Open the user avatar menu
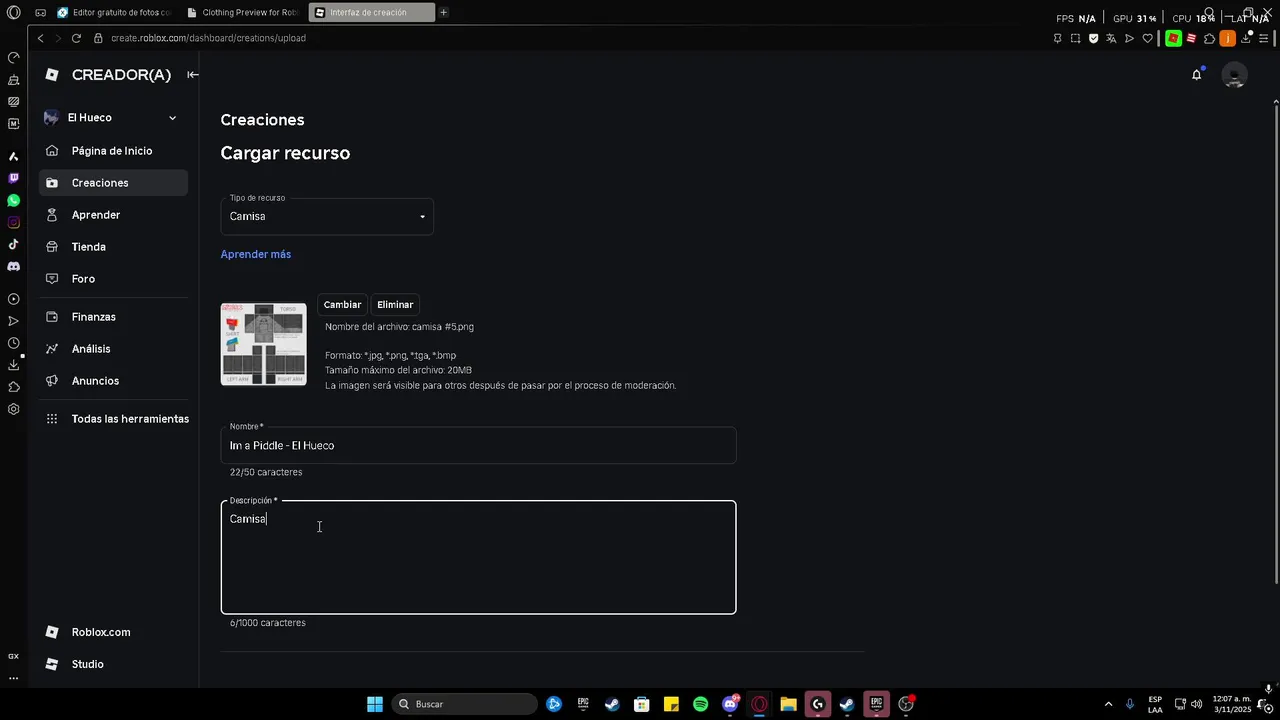 tap(1235, 75)
